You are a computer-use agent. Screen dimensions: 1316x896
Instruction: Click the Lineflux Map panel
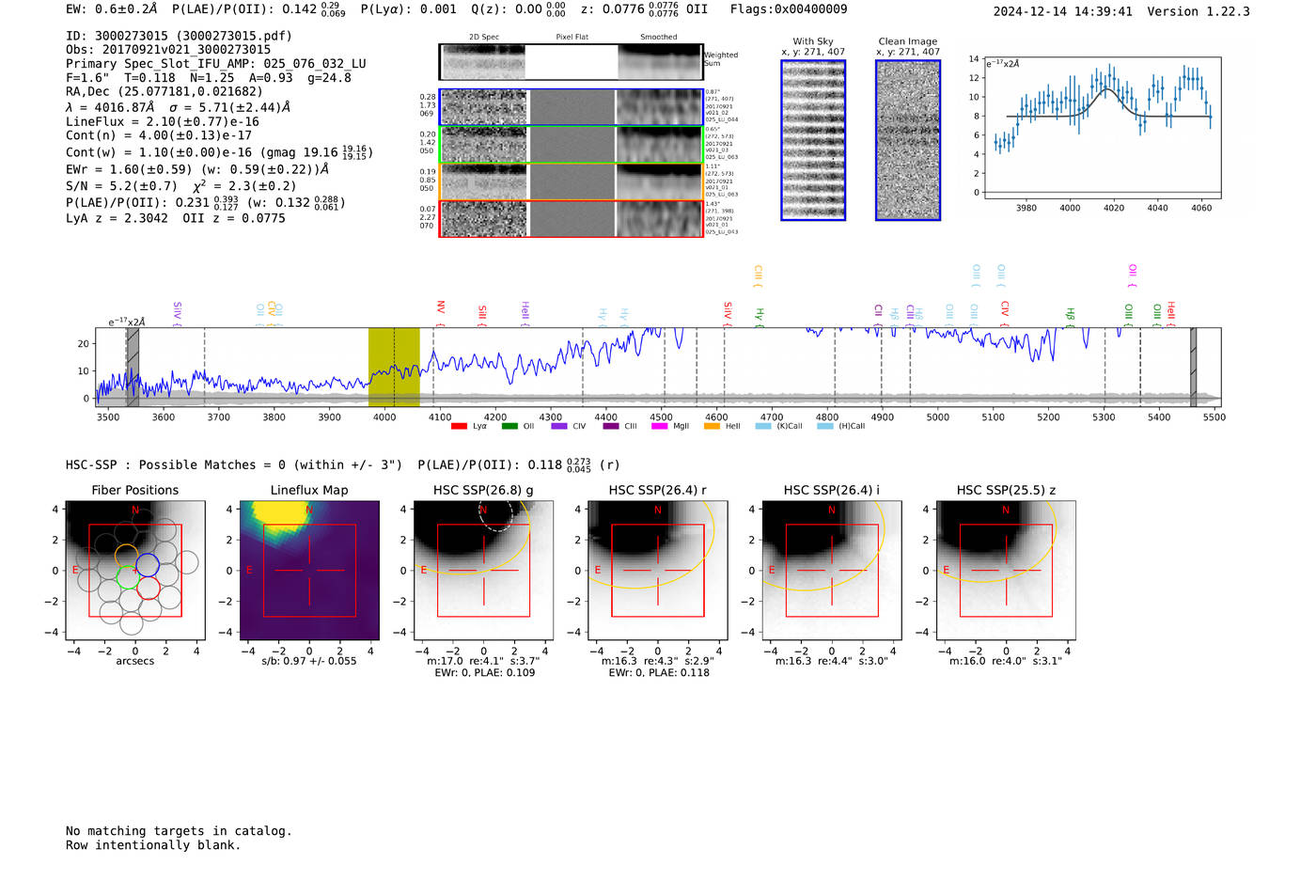click(x=309, y=571)
